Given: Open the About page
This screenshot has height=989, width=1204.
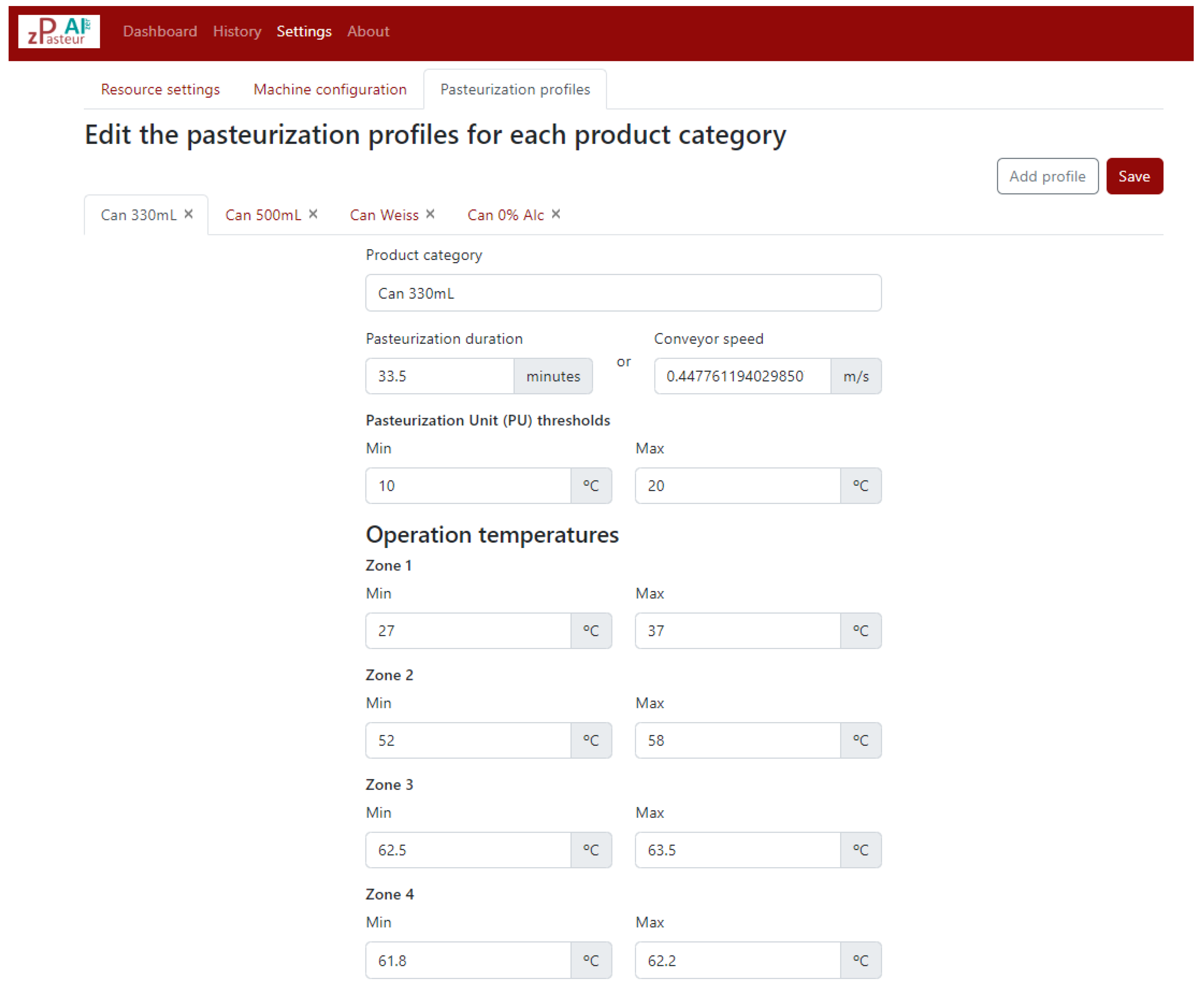Looking at the screenshot, I should [x=368, y=31].
